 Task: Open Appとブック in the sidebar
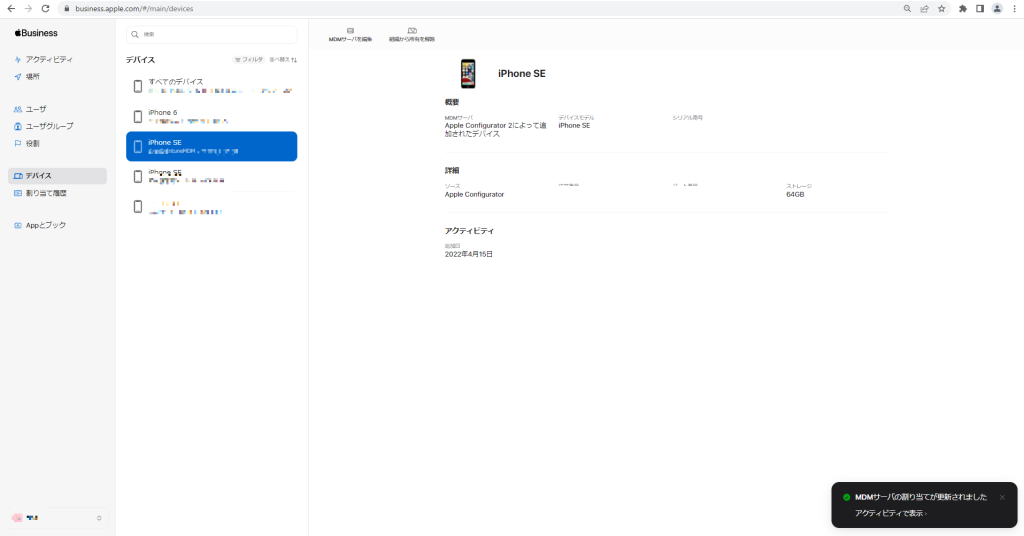46,225
